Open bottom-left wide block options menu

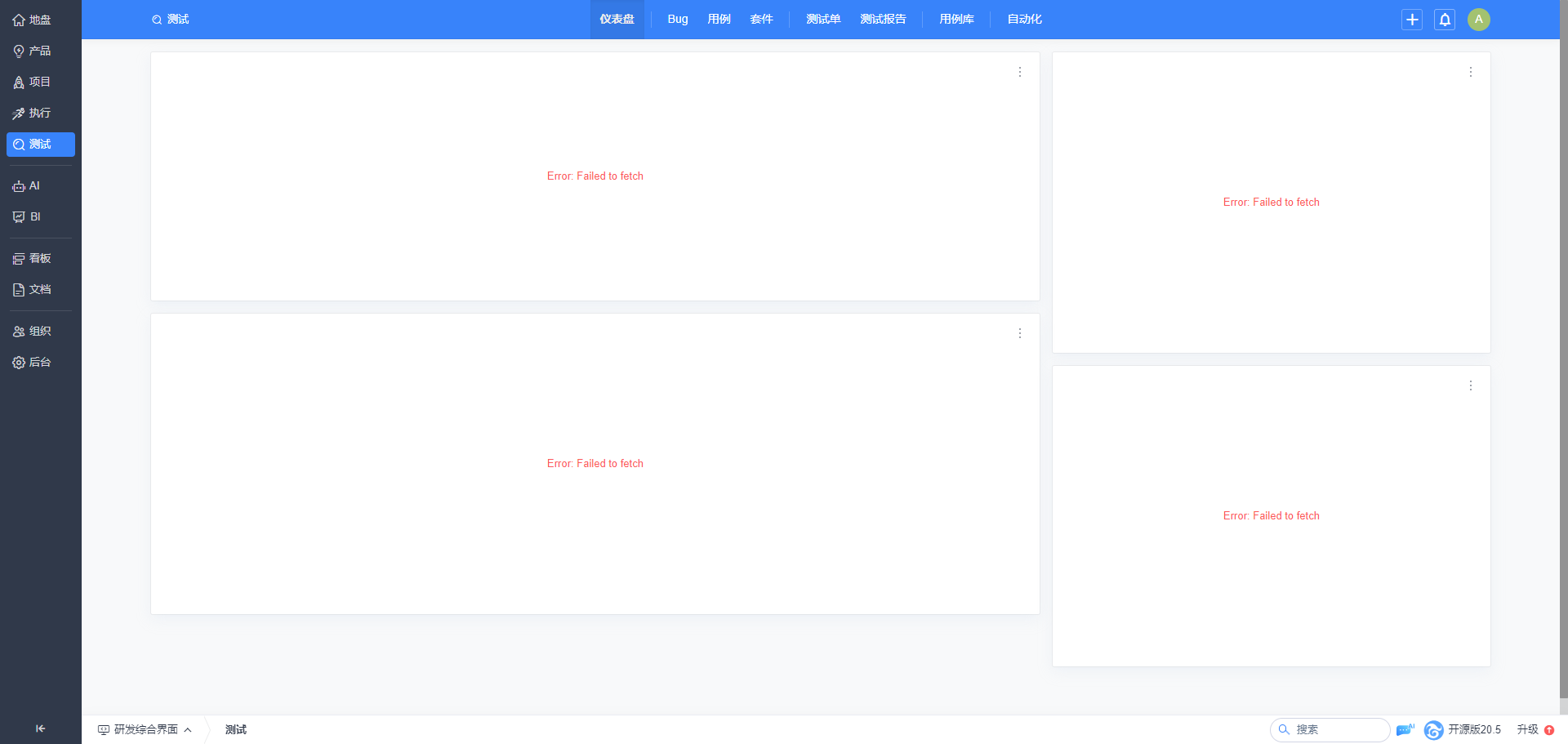[1020, 333]
